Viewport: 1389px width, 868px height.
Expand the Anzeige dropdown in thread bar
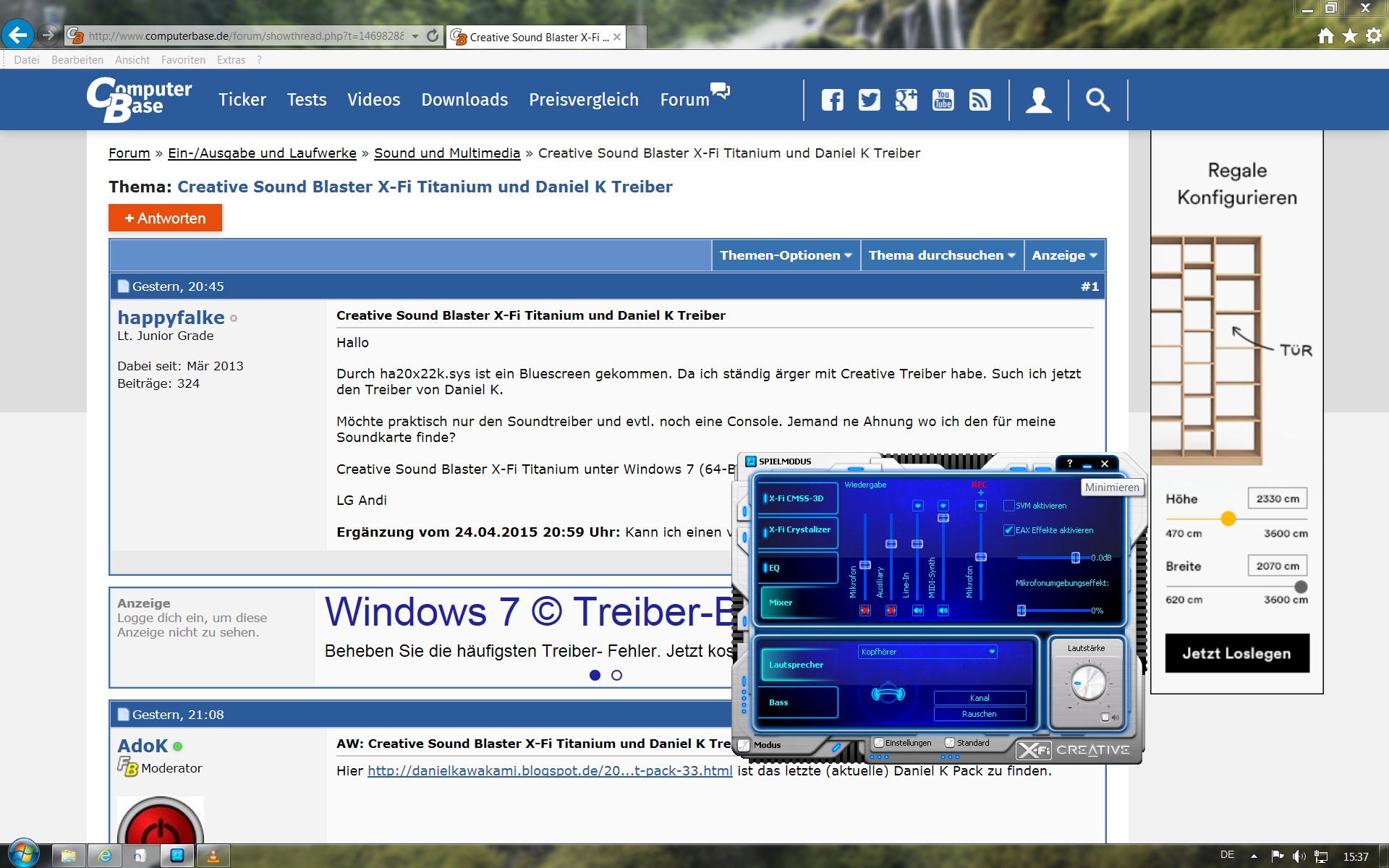click(1064, 255)
